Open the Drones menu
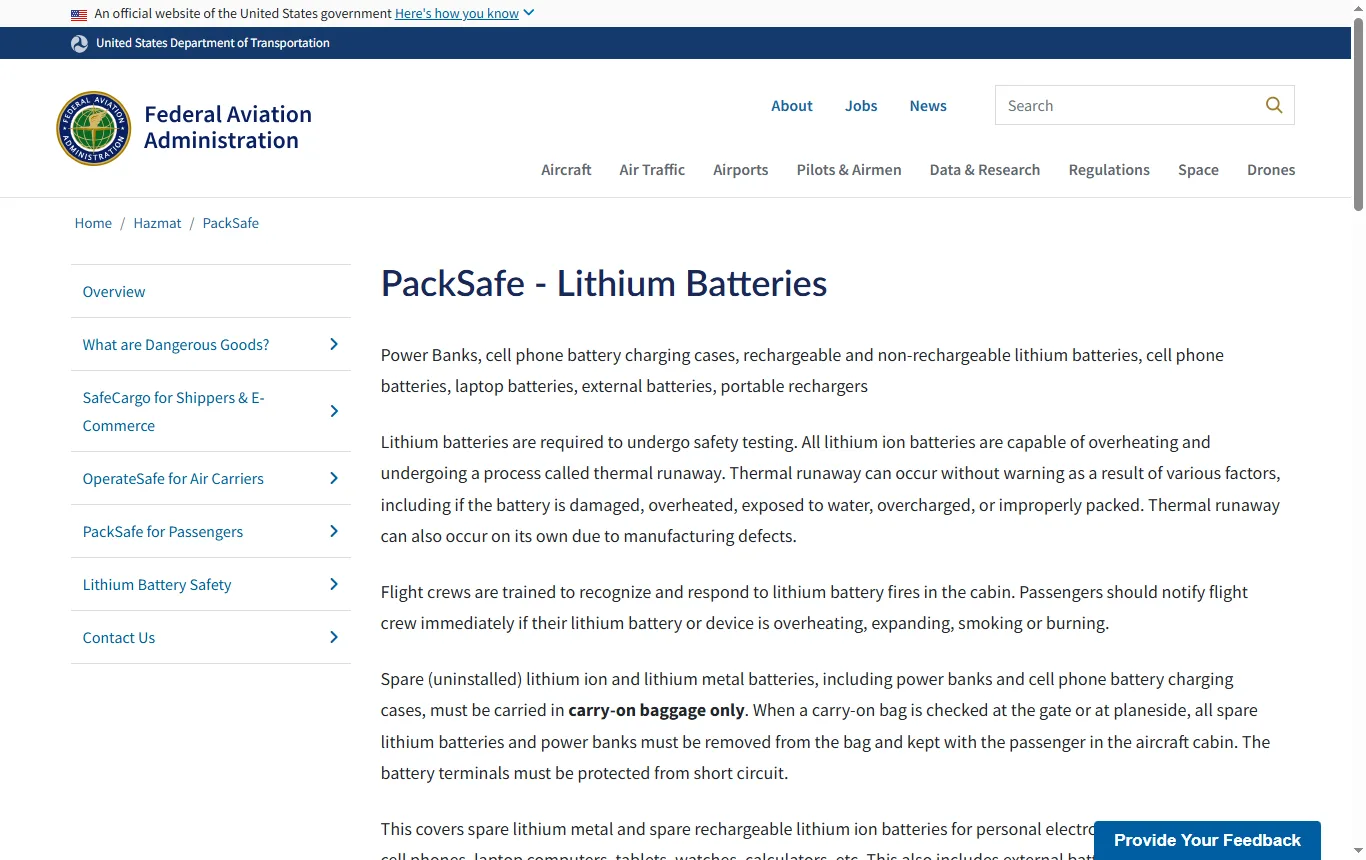The width and height of the screenshot is (1366, 860). [1271, 170]
